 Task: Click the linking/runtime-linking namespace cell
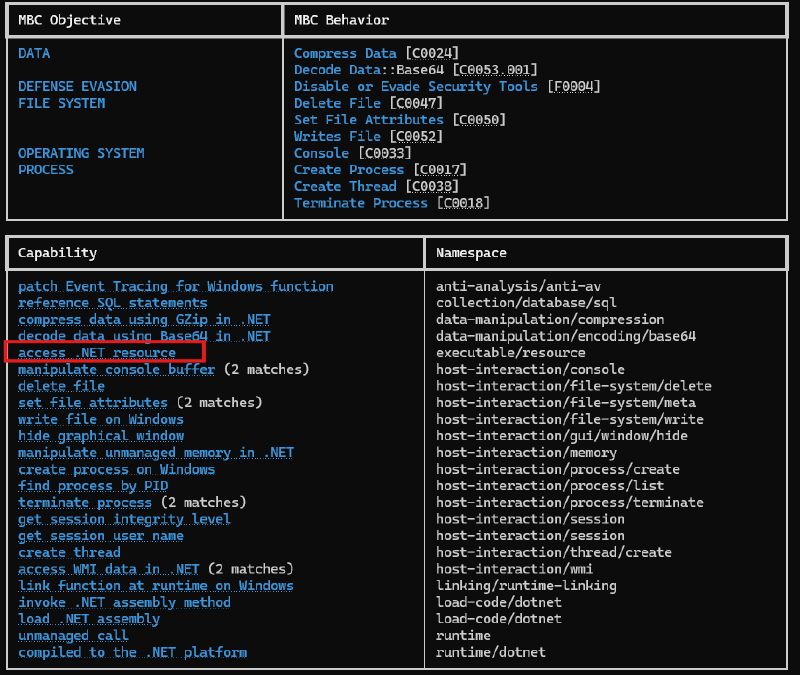(527, 586)
